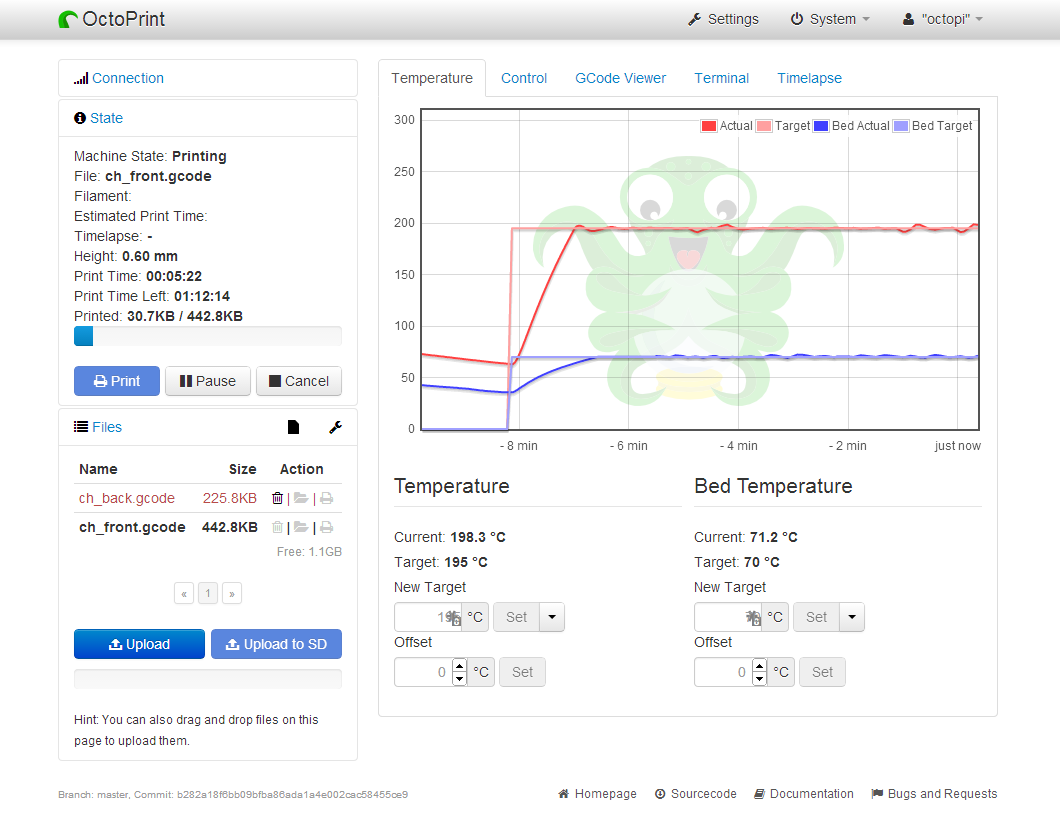
Task: Go to next page of files
Action: click(x=232, y=593)
